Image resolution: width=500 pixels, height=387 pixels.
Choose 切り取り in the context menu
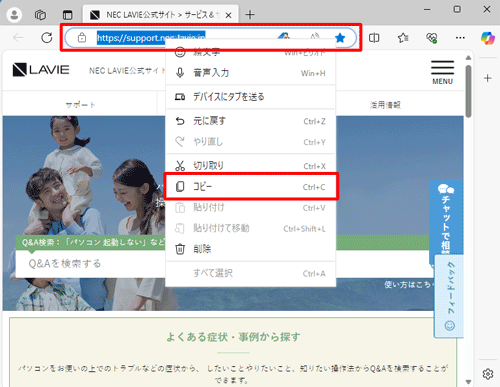250,166
